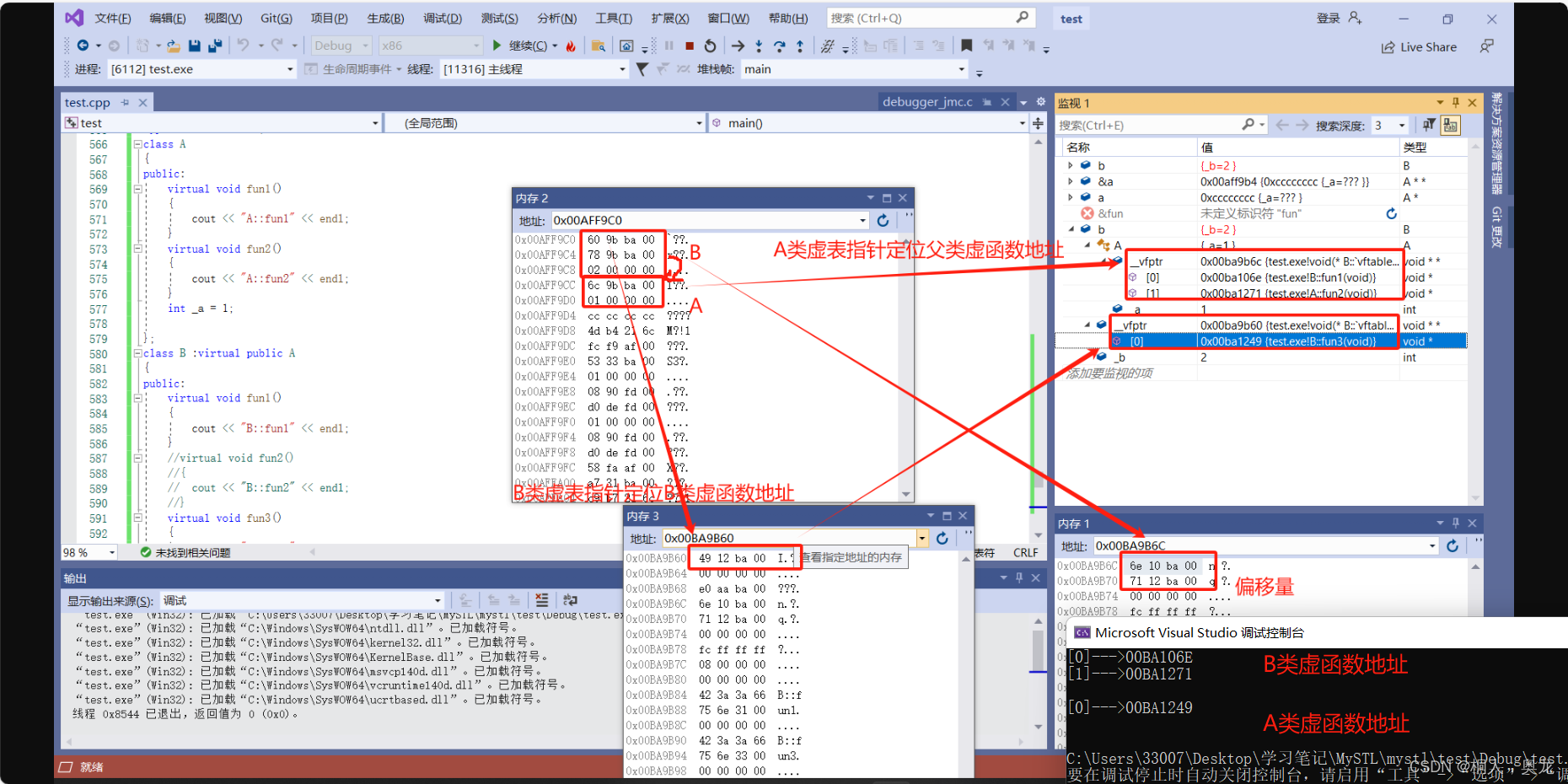Click the 内存 3 vertical scrollbar
This screenshot has height=784, width=1568.
point(966,663)
